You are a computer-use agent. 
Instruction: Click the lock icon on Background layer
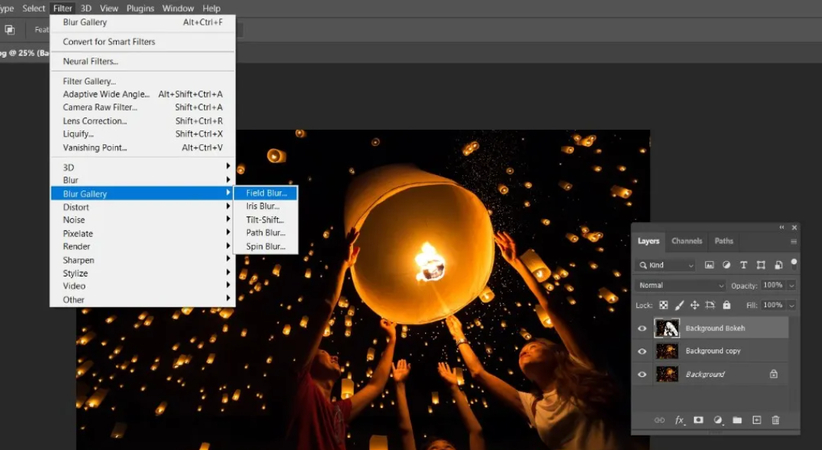click(x=773, y=374)
